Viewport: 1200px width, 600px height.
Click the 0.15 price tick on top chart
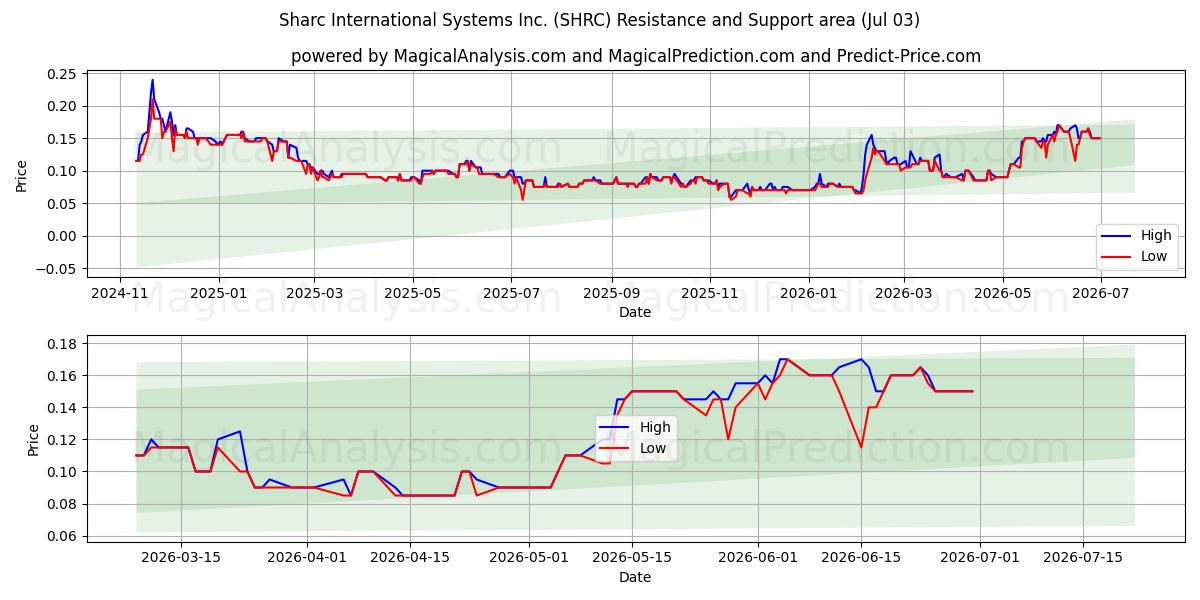[62, 139]
